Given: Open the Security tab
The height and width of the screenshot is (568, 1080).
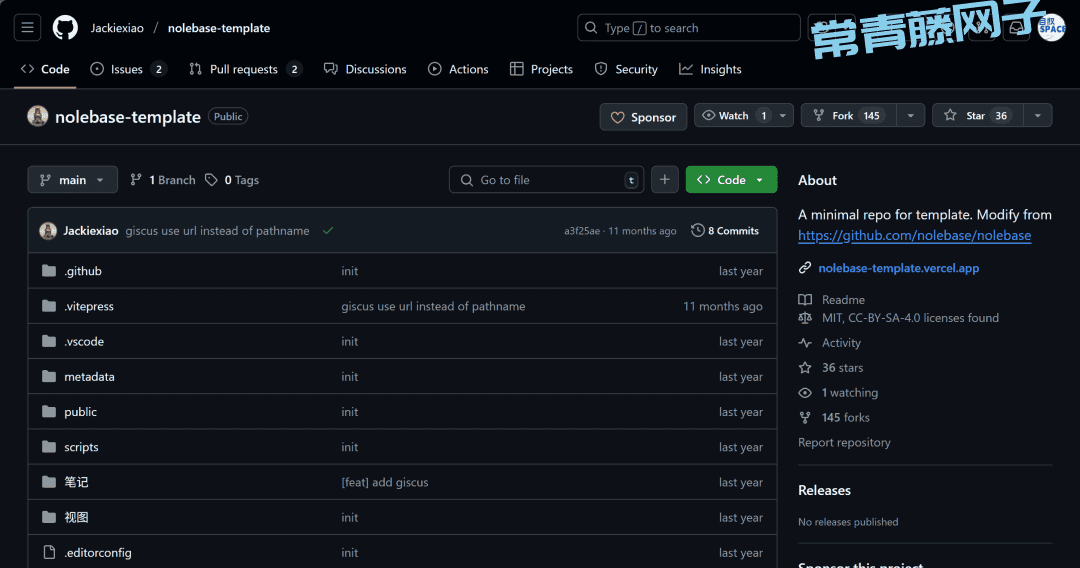Looking at the screenshot, I should tap(626, 69).
